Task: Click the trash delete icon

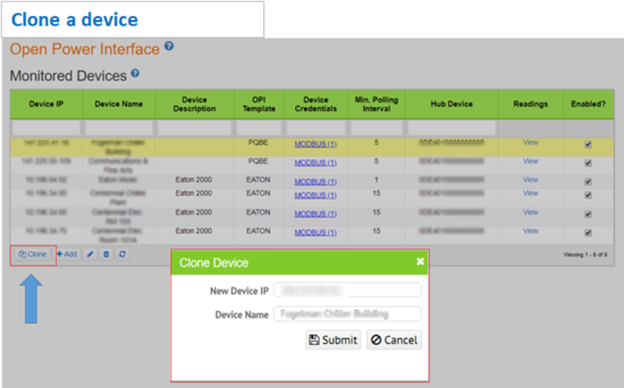Action: tap(106, 254)
